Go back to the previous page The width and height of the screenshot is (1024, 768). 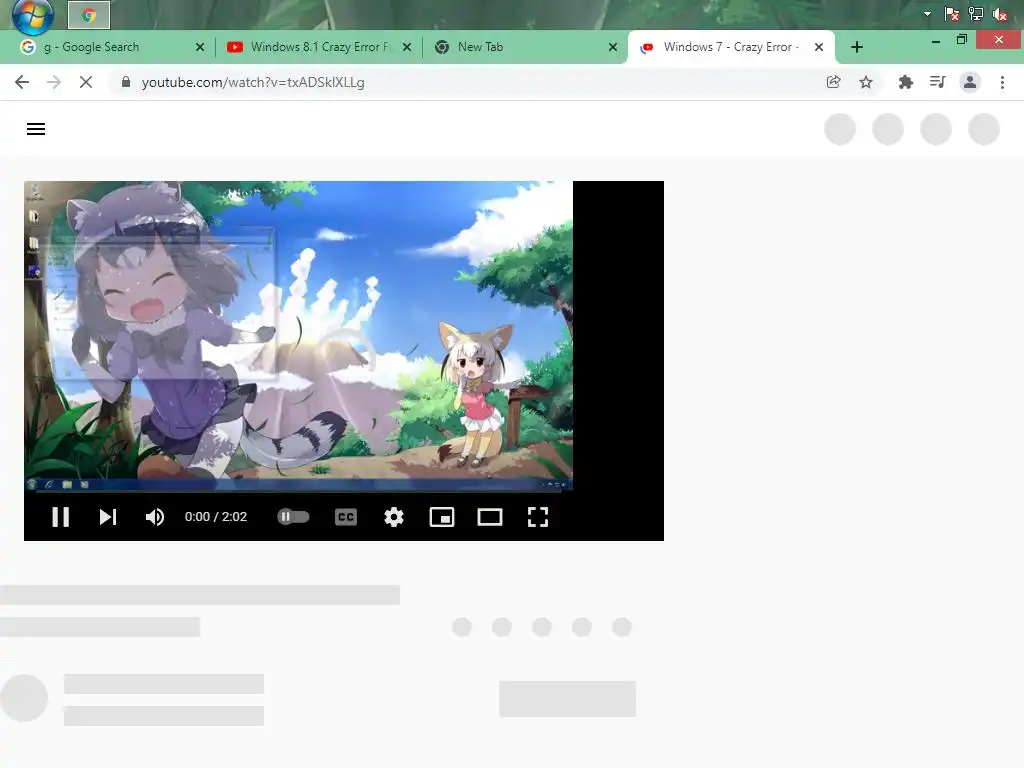point(22,82)
